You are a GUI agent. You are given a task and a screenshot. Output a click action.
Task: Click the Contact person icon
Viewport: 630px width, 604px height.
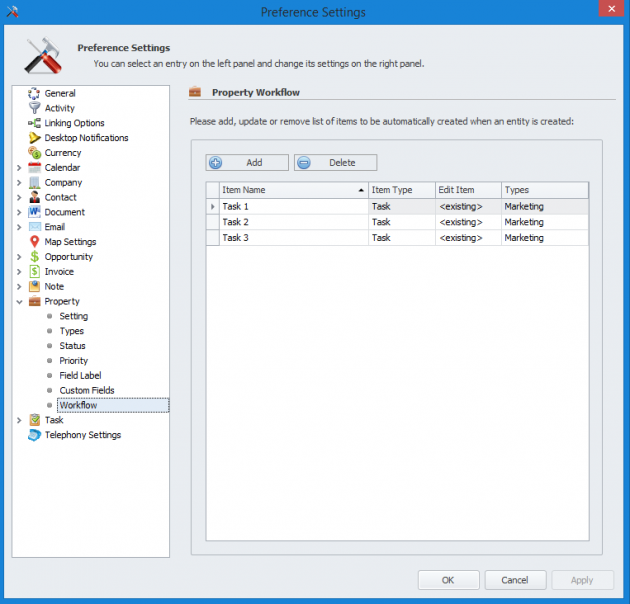[x=35, y=197]
